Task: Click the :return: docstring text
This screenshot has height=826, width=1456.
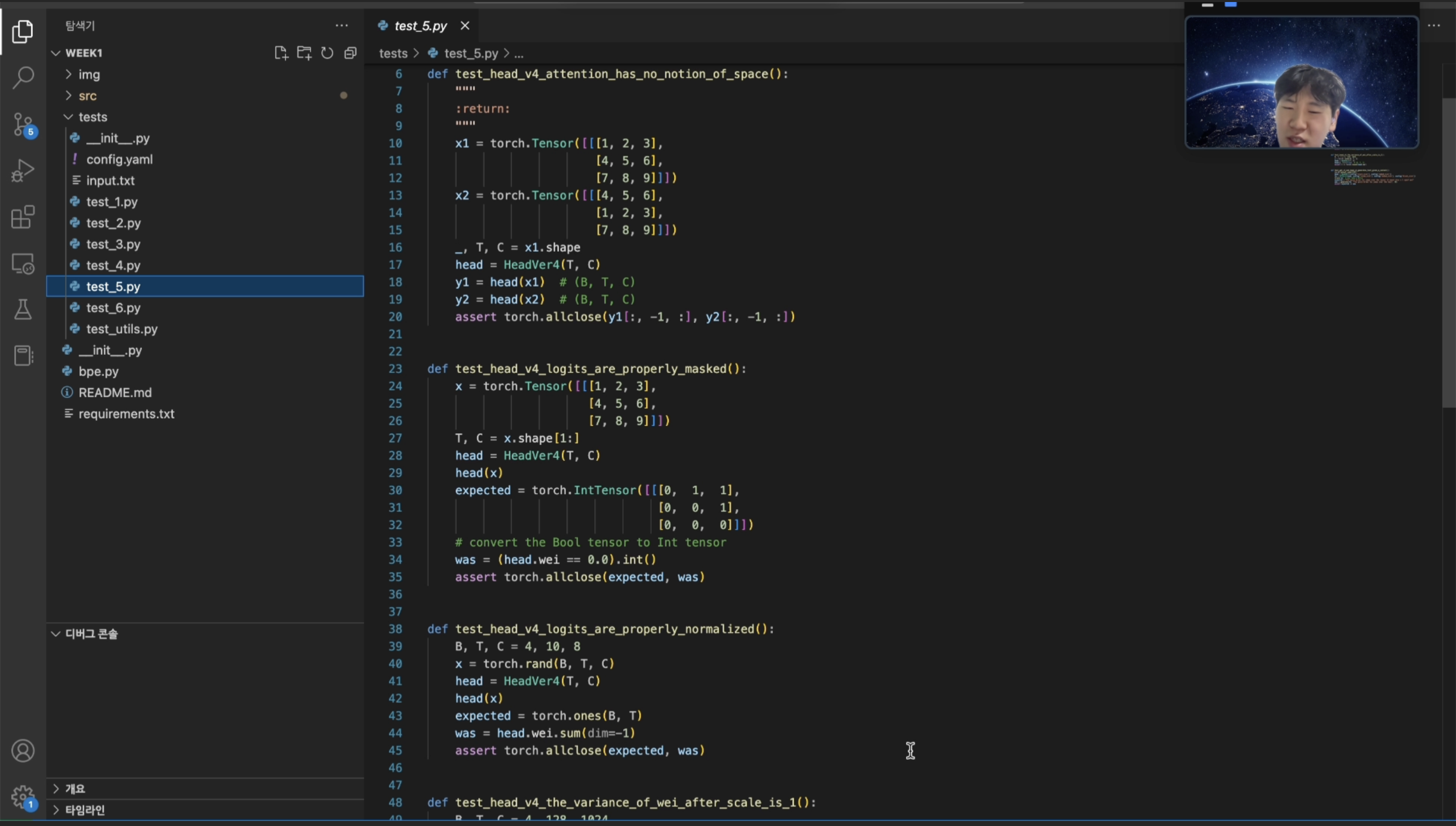Action: [483, 108]
